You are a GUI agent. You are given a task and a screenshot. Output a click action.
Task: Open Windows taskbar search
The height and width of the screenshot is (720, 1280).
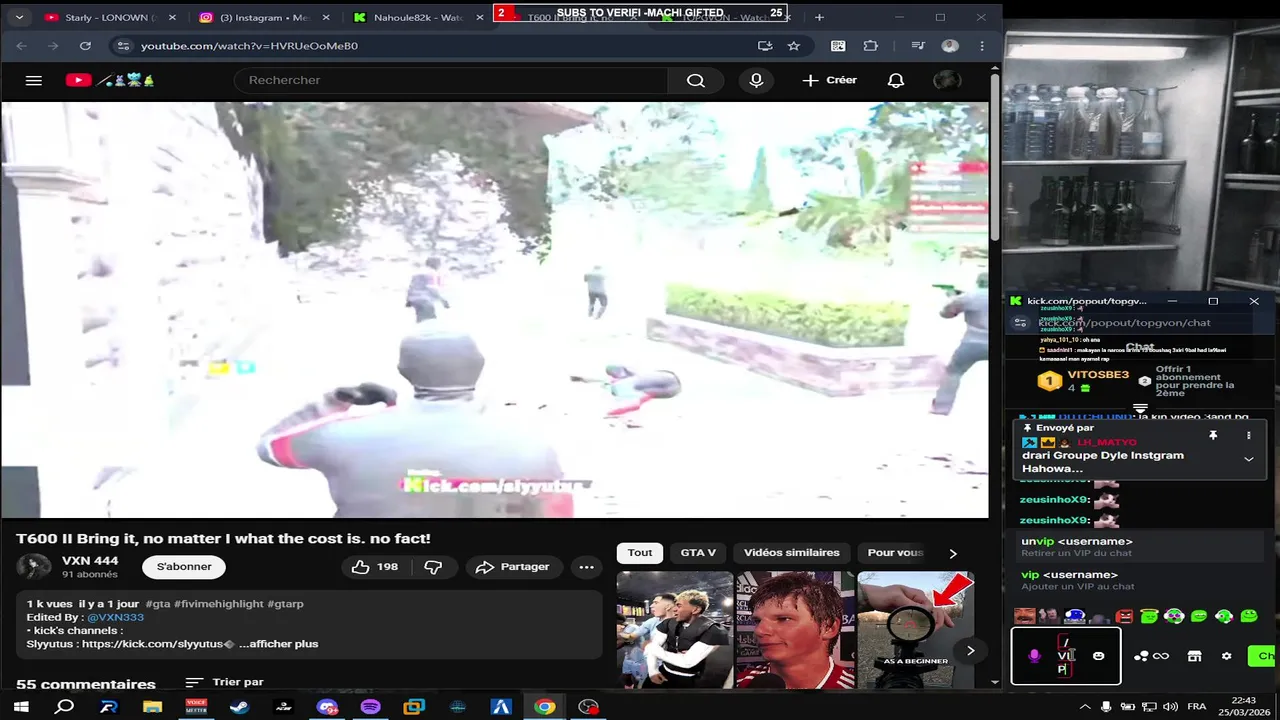64,707
